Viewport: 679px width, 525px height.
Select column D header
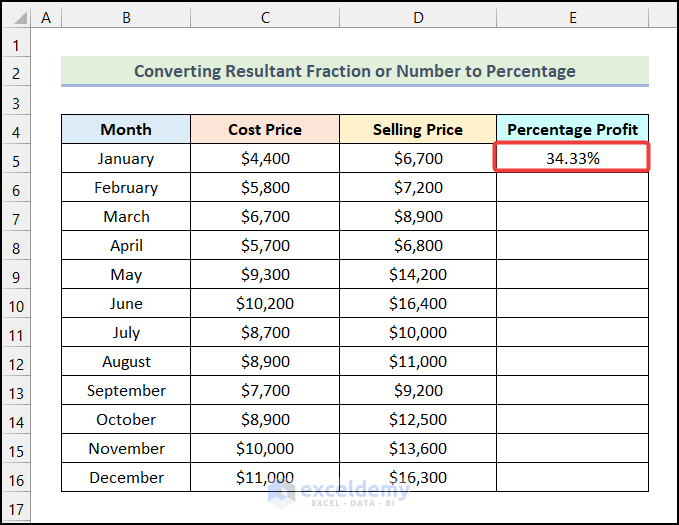(417, 17)
